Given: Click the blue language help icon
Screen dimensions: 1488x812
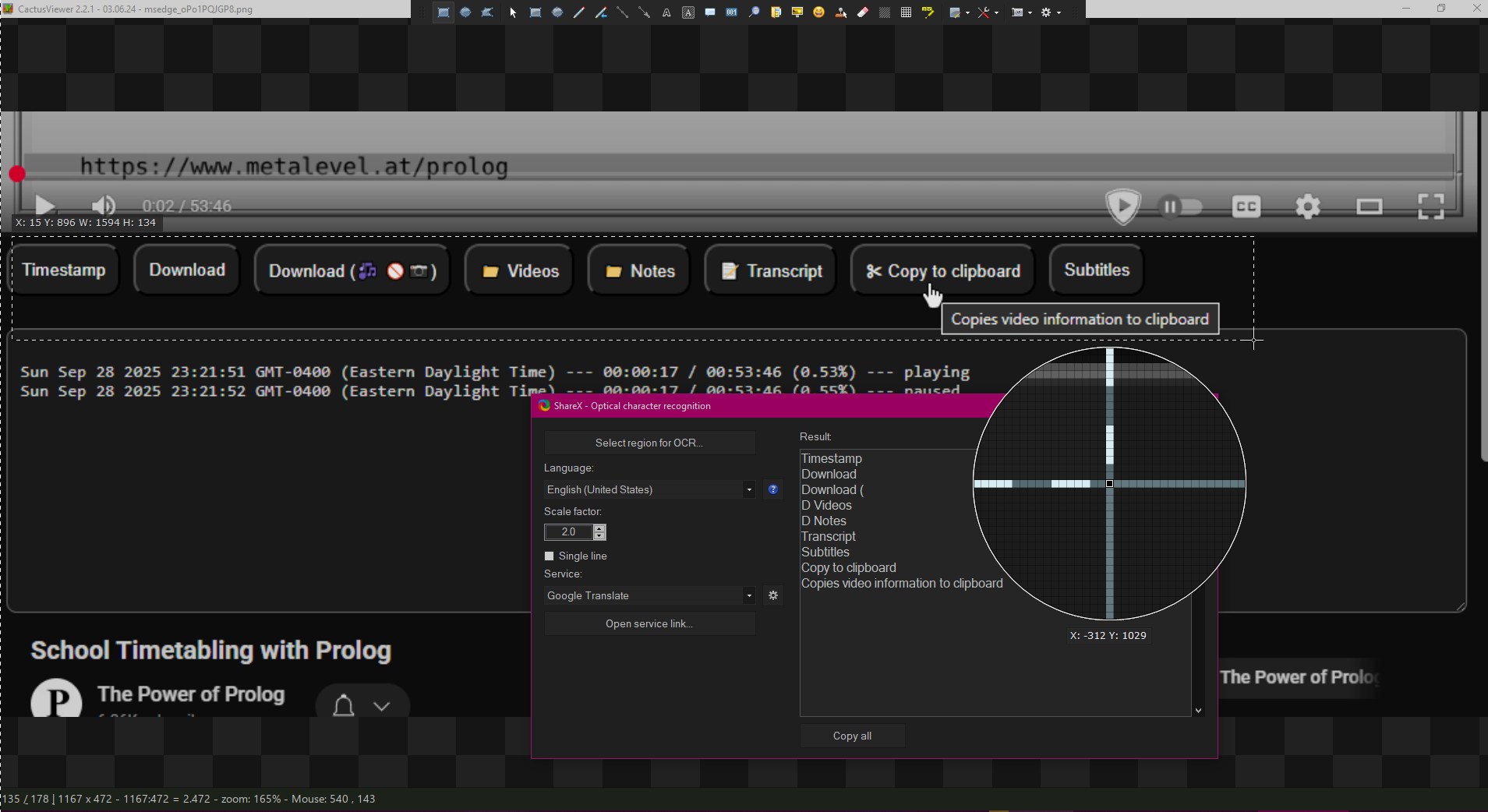Looking at the screenshot, I should [x=772, y=489].
